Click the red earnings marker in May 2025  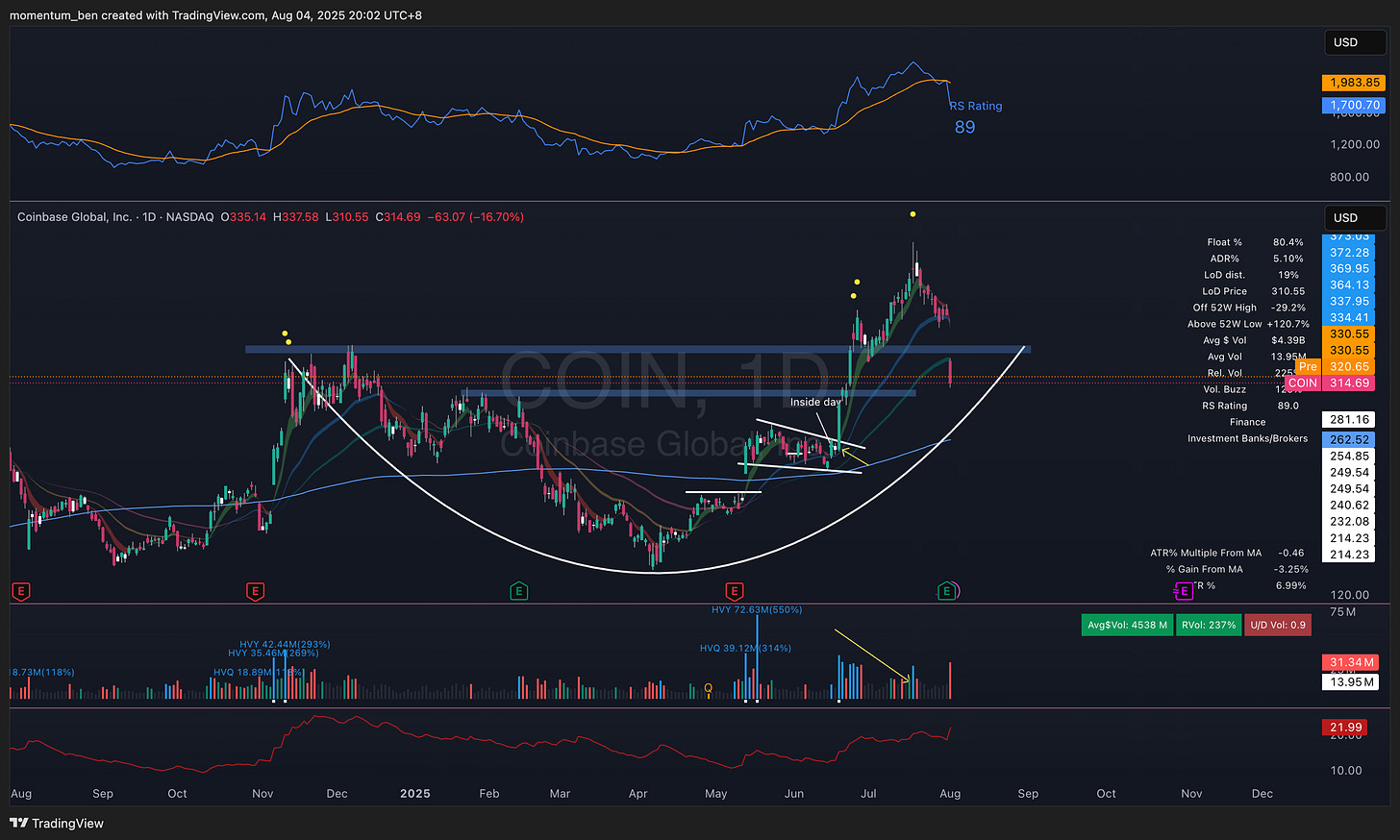tap(734, 591)
